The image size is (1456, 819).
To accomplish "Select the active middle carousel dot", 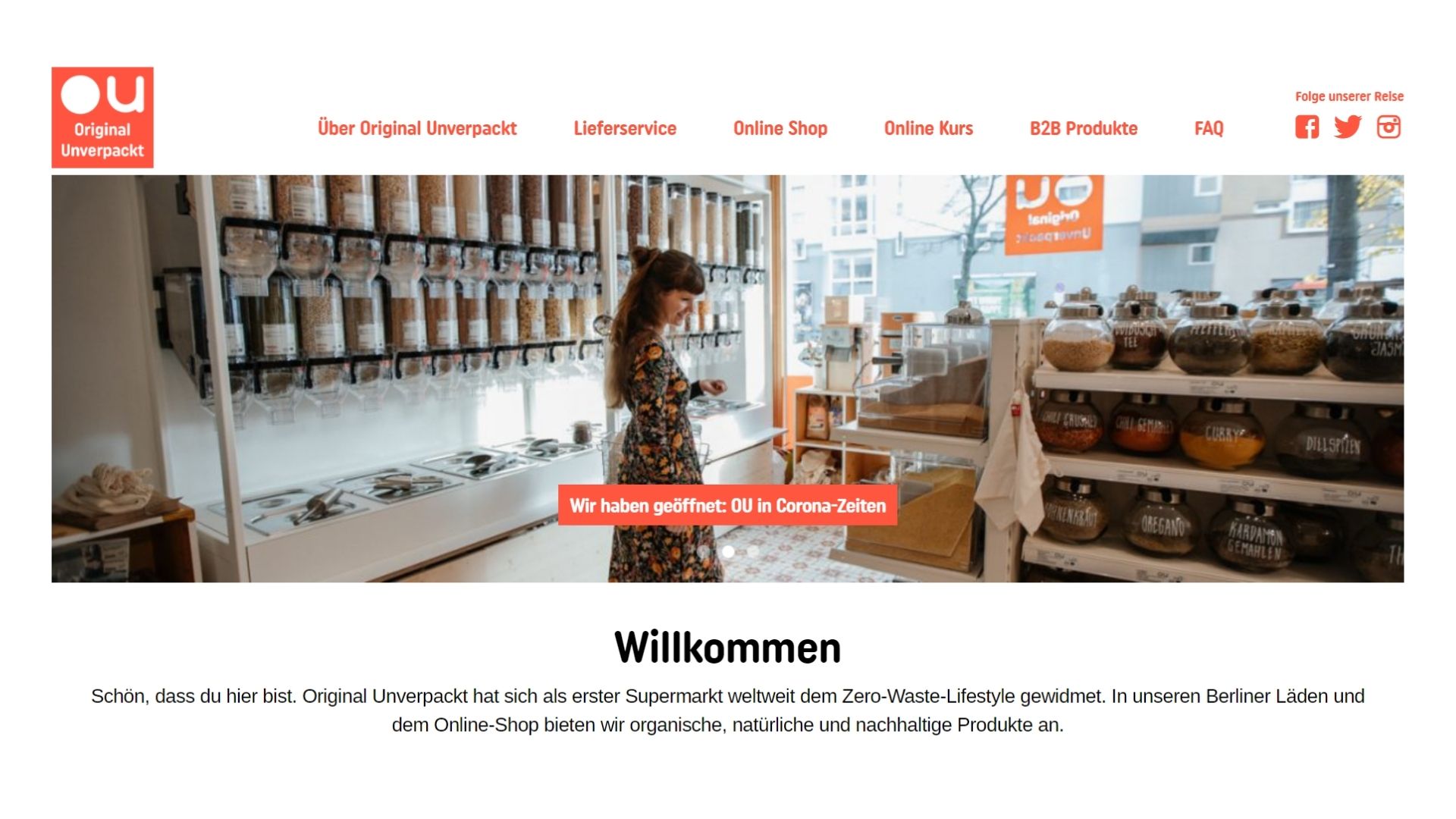I will [x=728, y=551].
